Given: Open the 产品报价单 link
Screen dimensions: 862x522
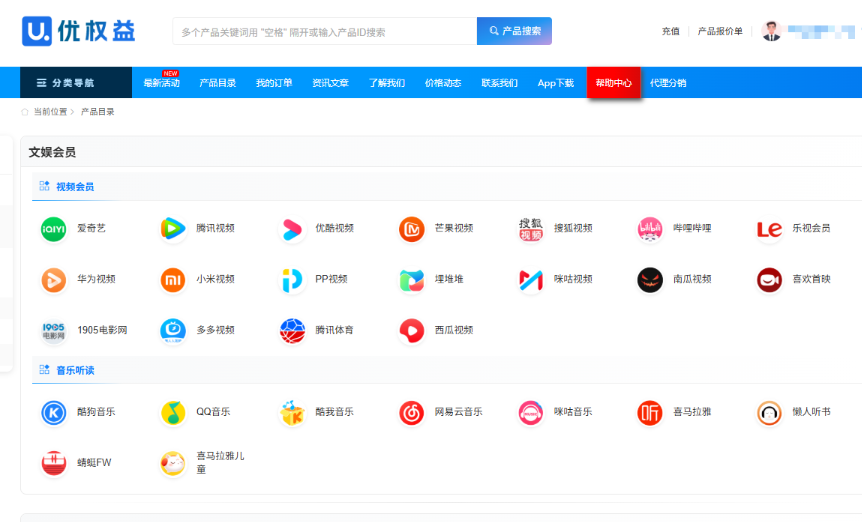Looking at the screenshot, I should [x=720, y=31].
